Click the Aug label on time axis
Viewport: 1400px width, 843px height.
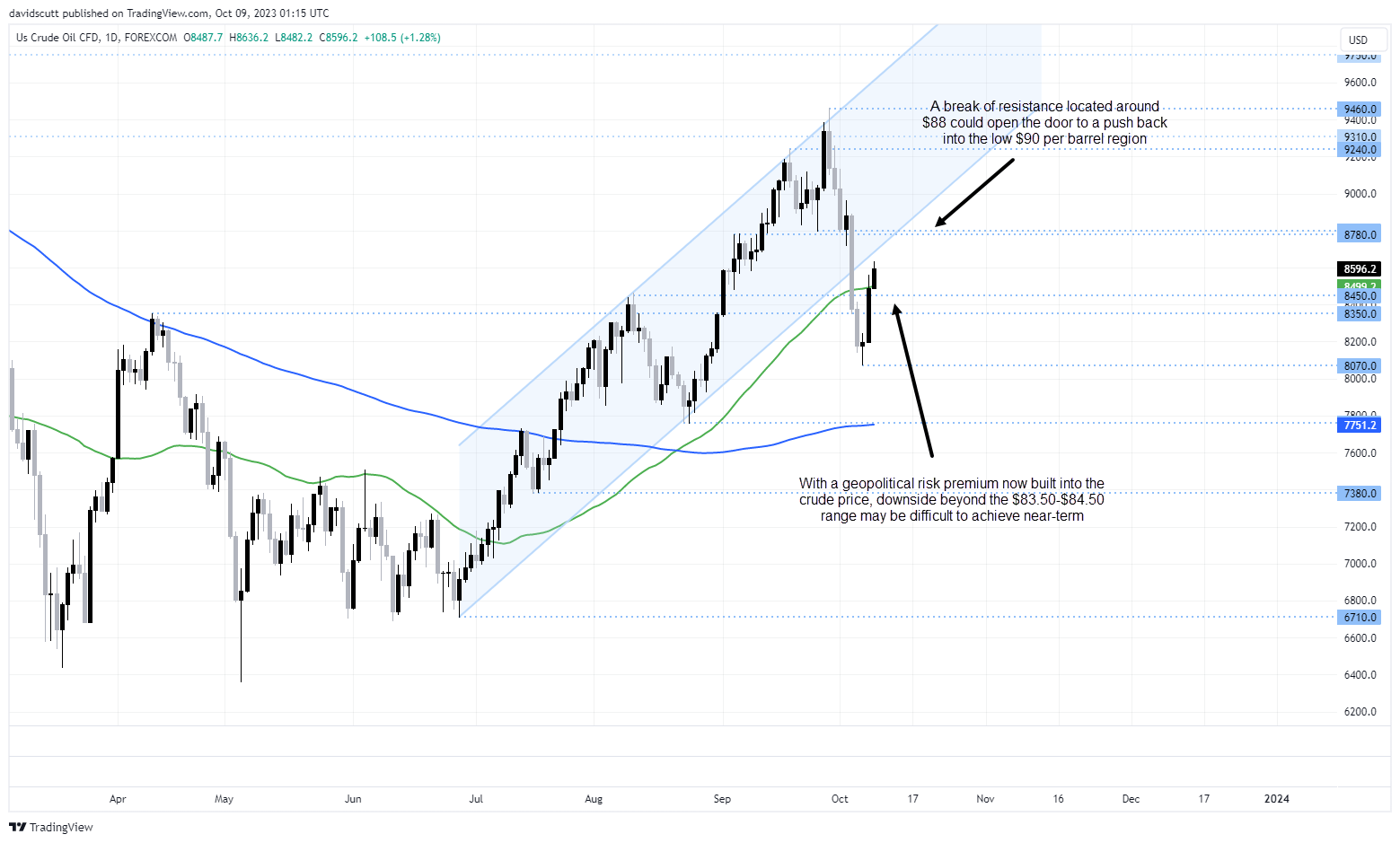(593, 799)
